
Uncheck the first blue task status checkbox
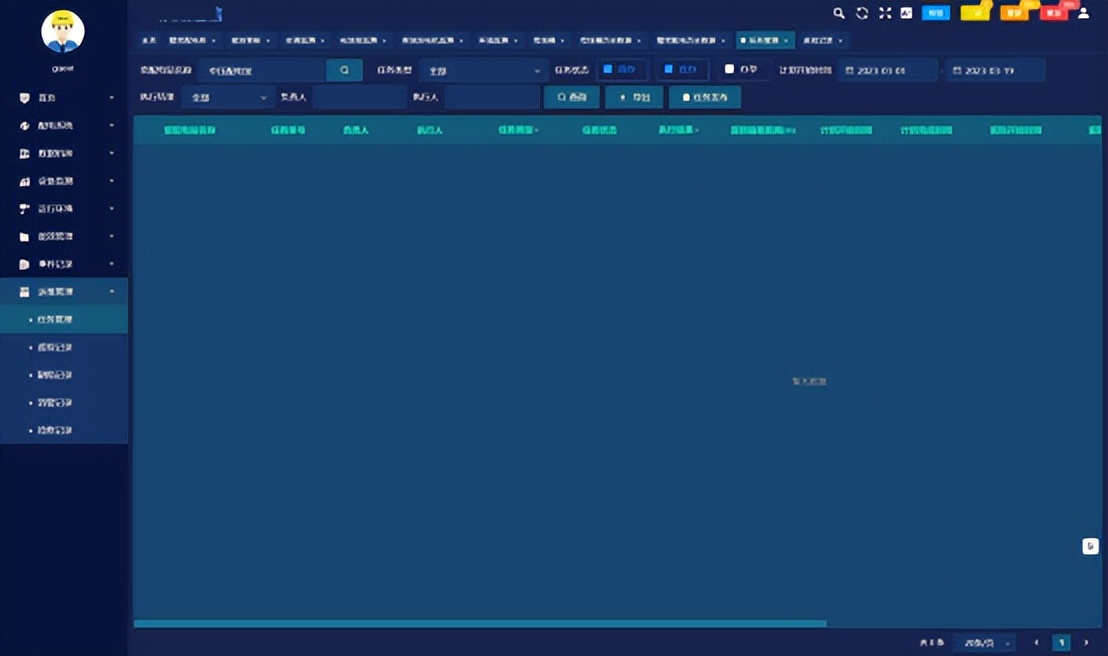pos(607,69)
